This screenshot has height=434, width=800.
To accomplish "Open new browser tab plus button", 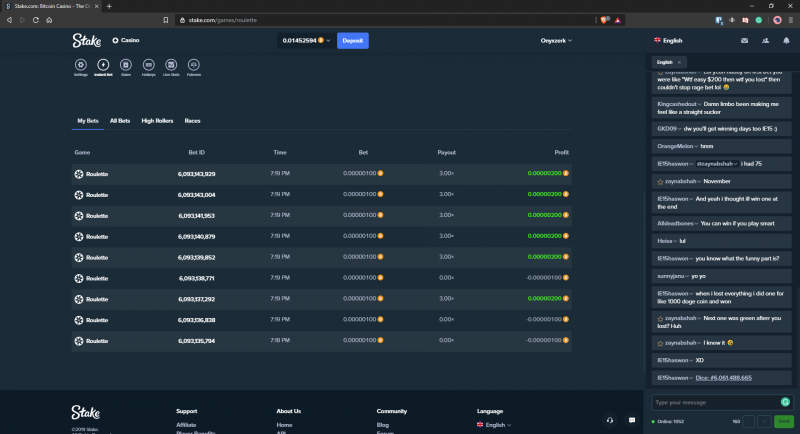I will (x=109, y=6).
